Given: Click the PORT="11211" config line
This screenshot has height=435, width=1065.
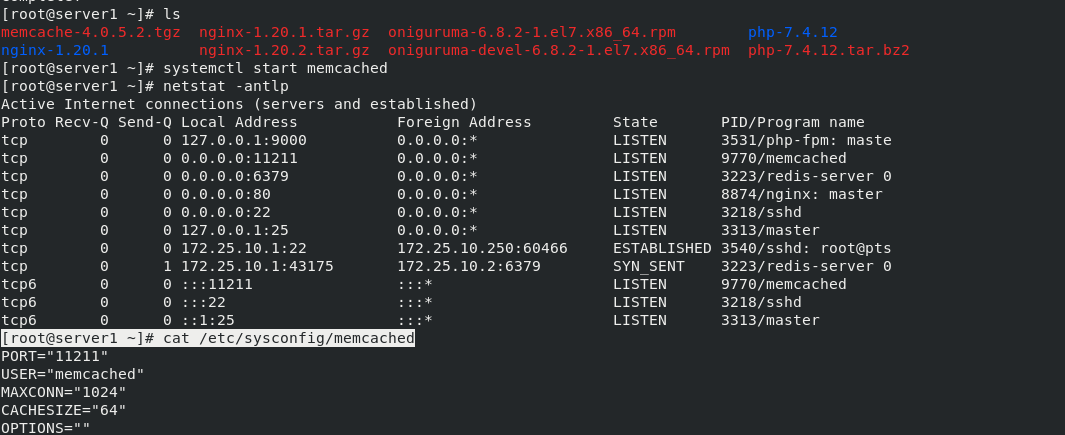Looking at the screenshot, I should pos(55,356).
